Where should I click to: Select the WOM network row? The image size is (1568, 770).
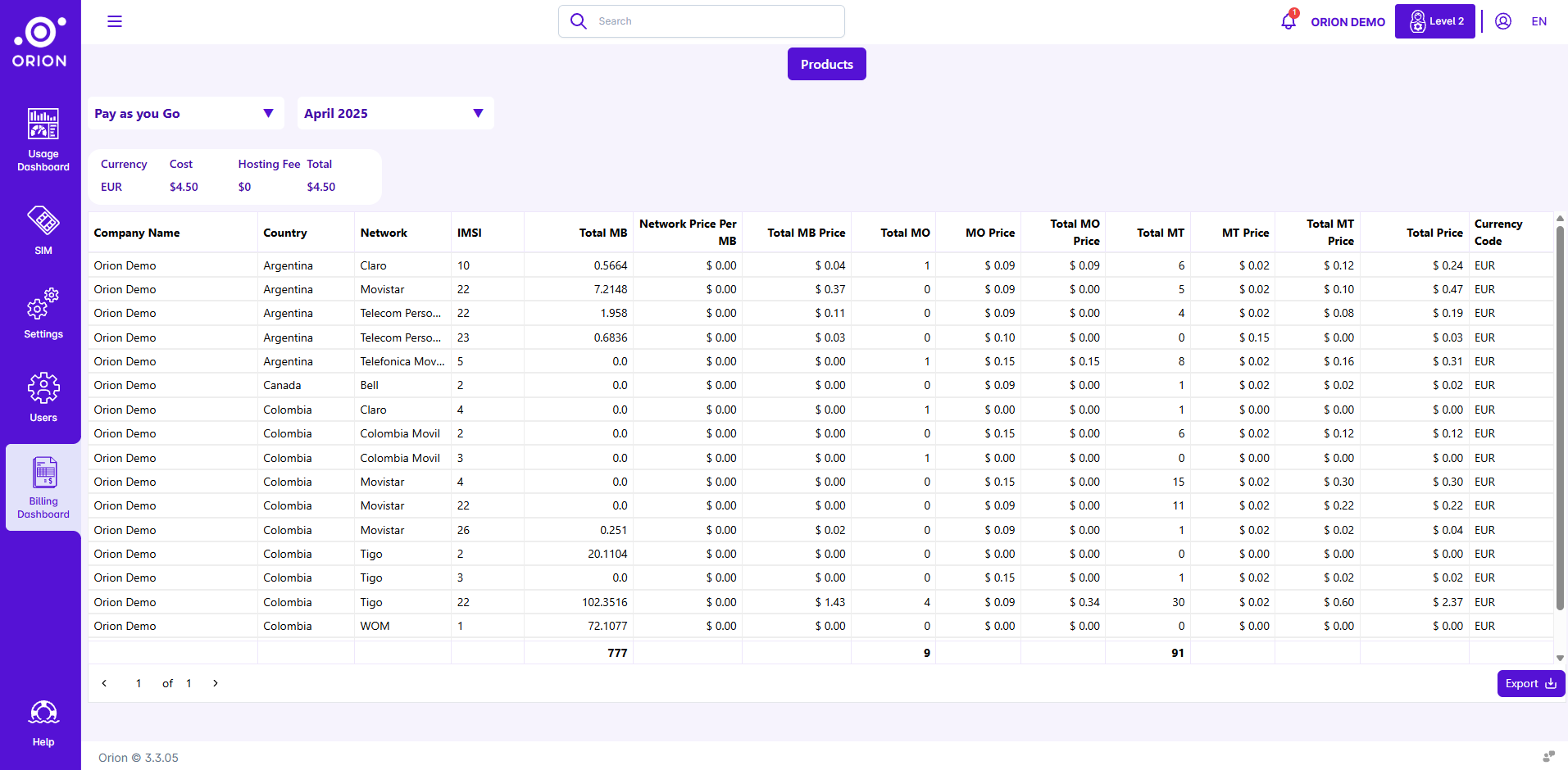point(820,626)
